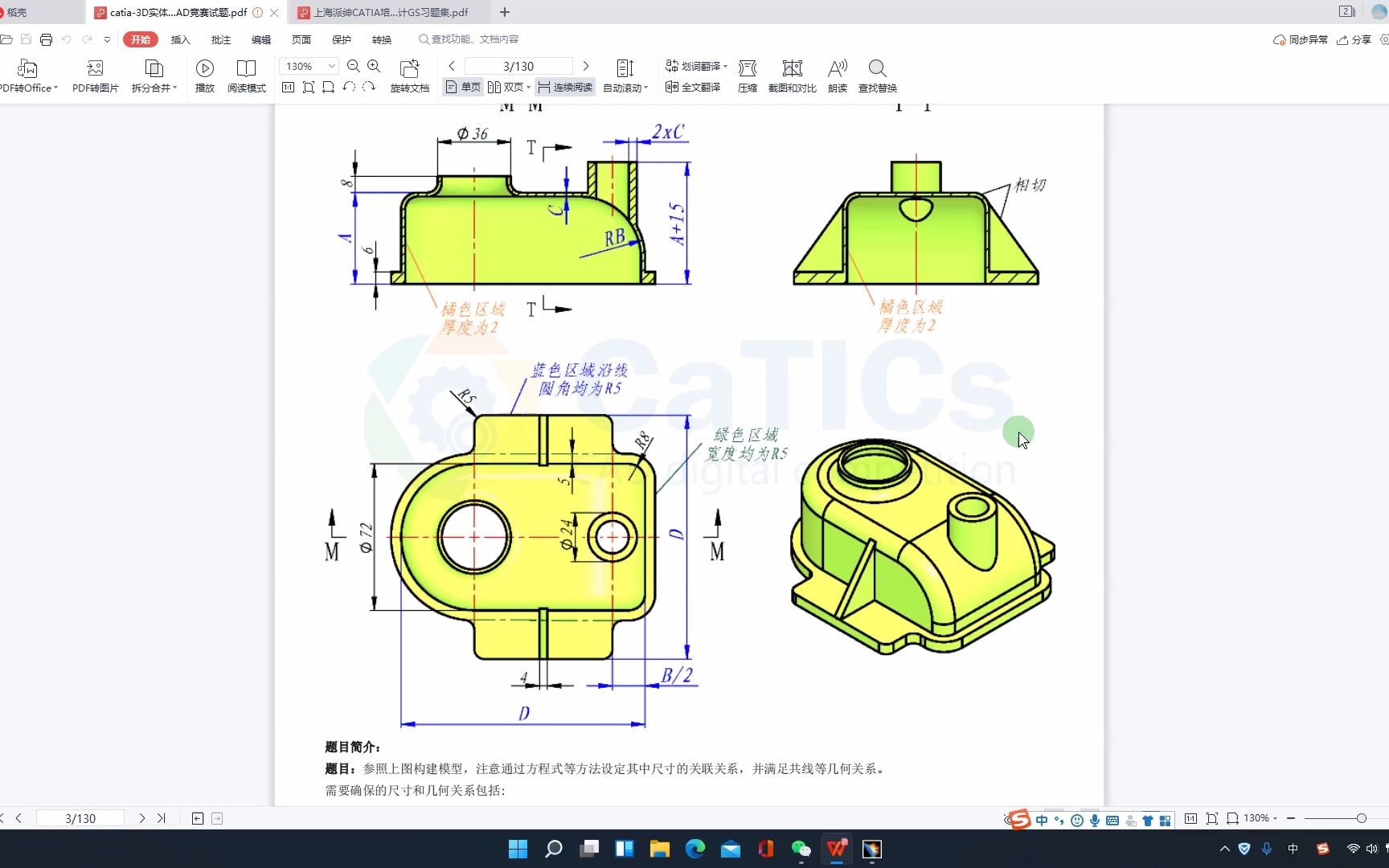Start 朗读 read-aloud
Viewport: 1389px width, 868px height.
(837, 76)
